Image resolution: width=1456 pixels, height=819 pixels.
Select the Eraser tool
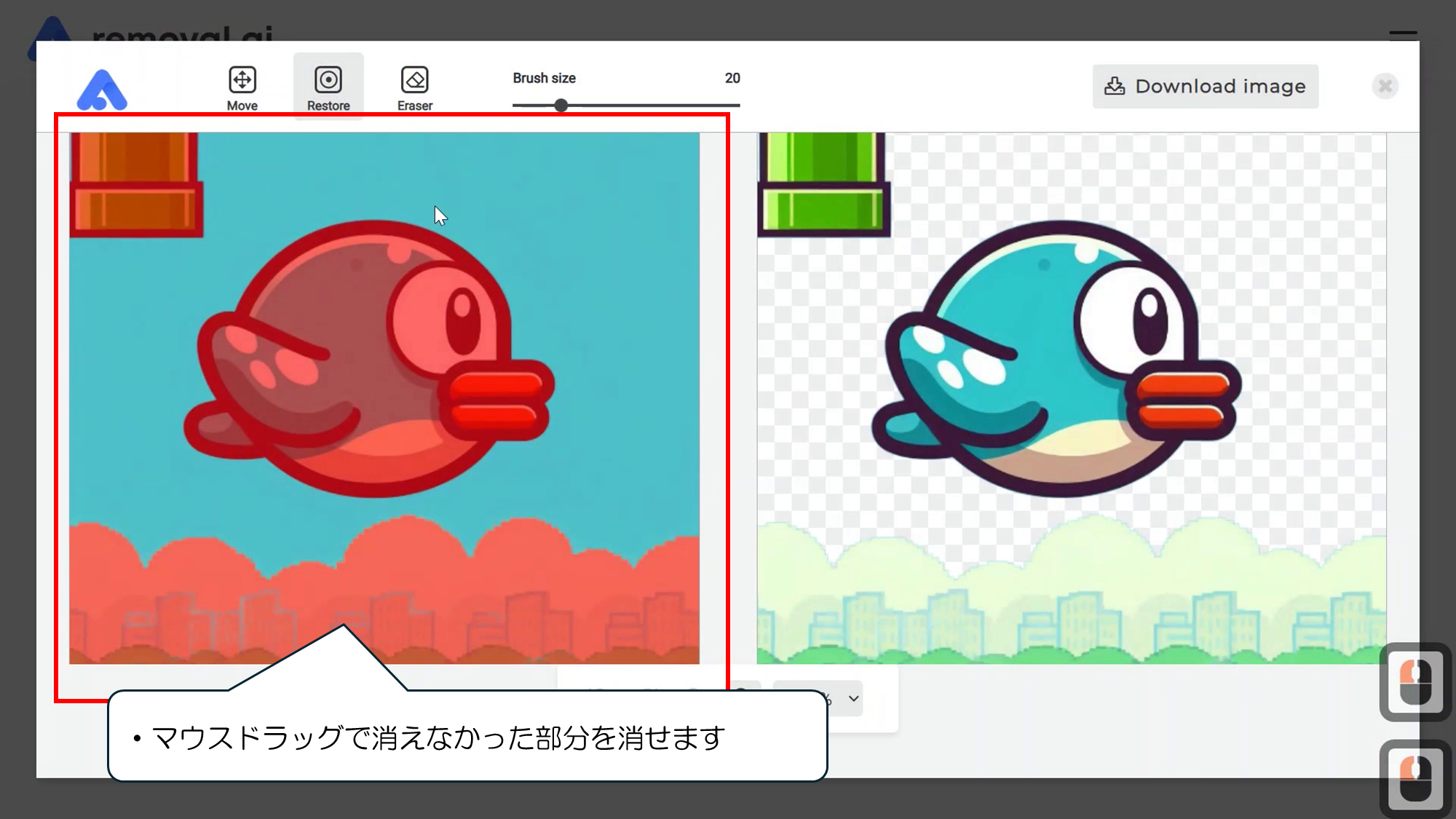(415, 88)
